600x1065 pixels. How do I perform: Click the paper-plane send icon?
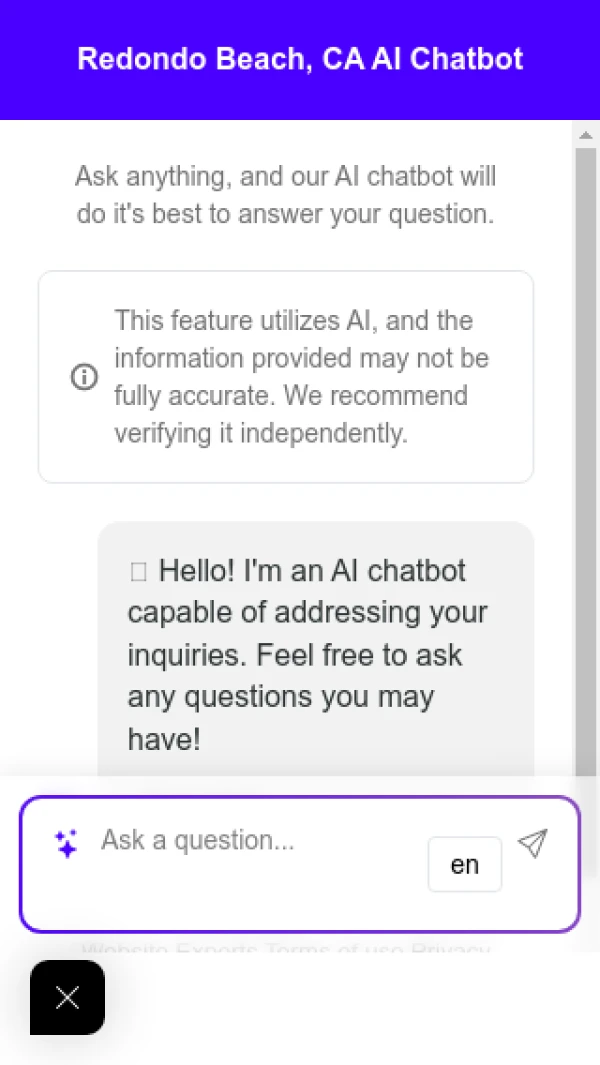coord(532,843)
